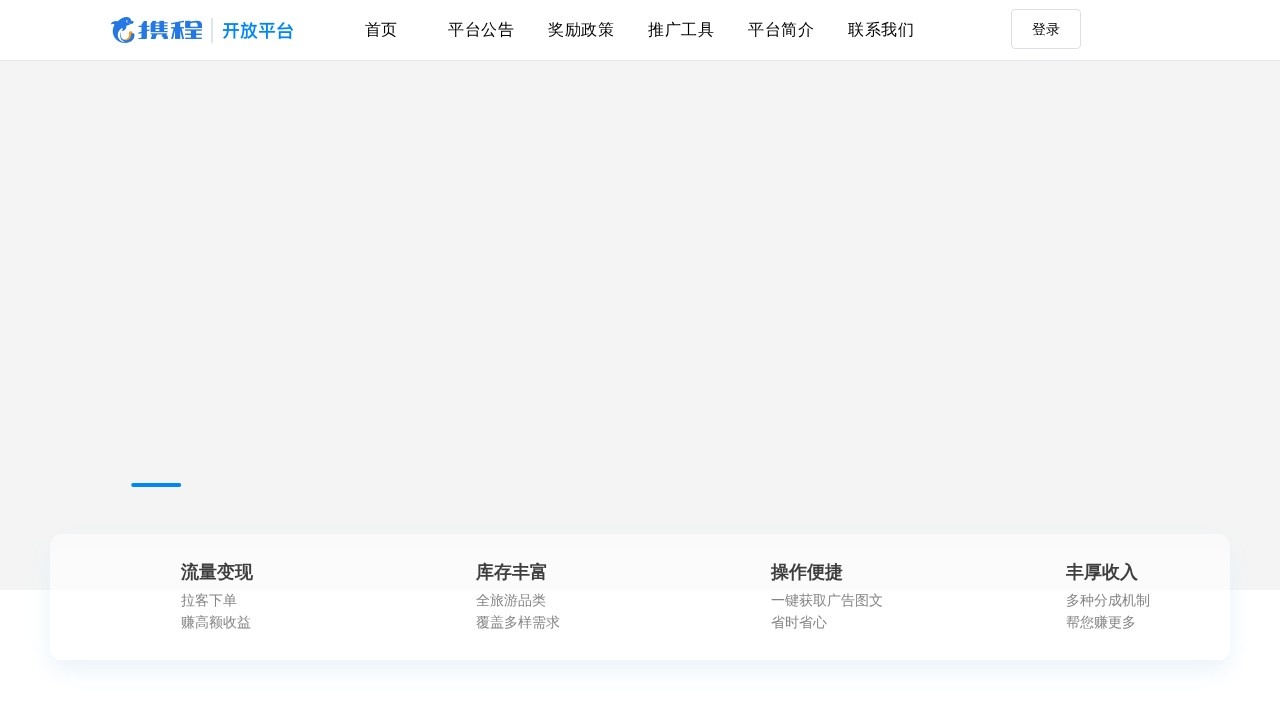Click the 登录 login button
The width and height of the screenshot is (1280, 720).
[1045, 29]
